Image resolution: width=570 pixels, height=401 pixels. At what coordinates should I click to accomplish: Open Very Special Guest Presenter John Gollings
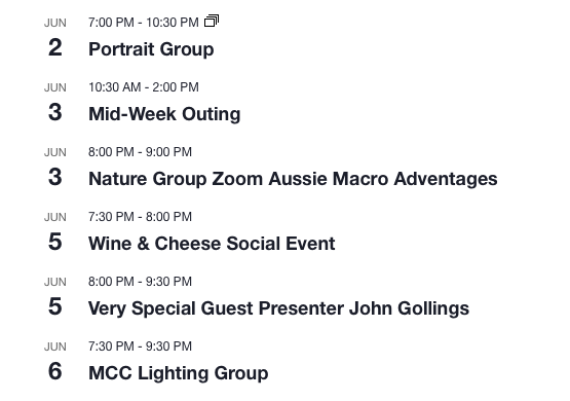(279, 308)
